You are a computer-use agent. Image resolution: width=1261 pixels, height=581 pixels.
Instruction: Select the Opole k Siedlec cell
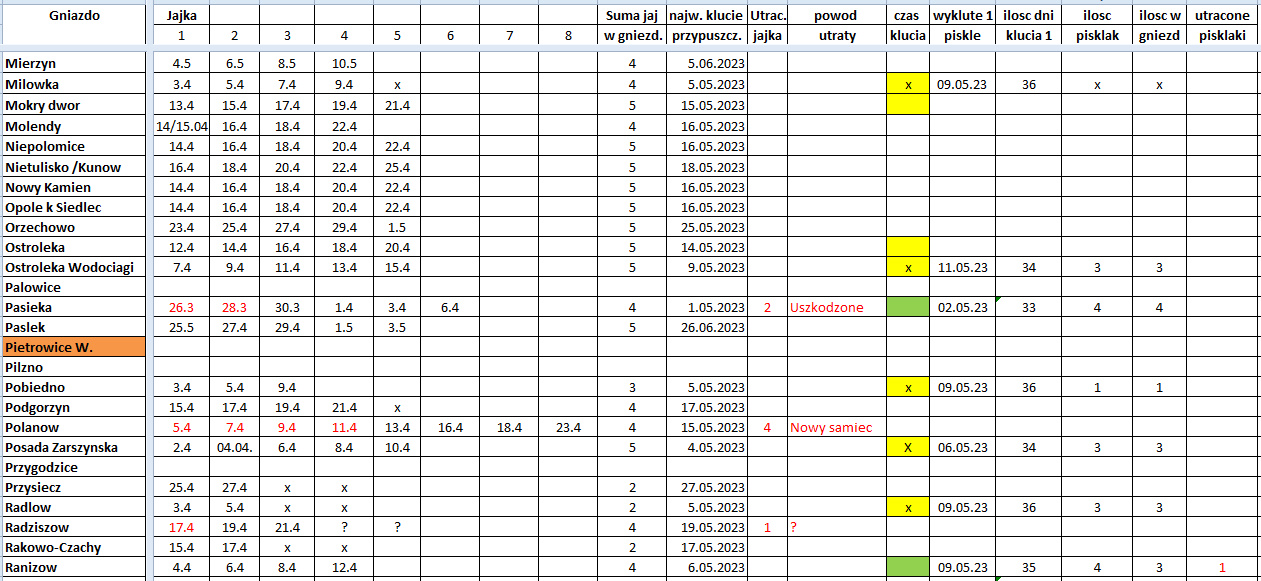pos(74,207)
